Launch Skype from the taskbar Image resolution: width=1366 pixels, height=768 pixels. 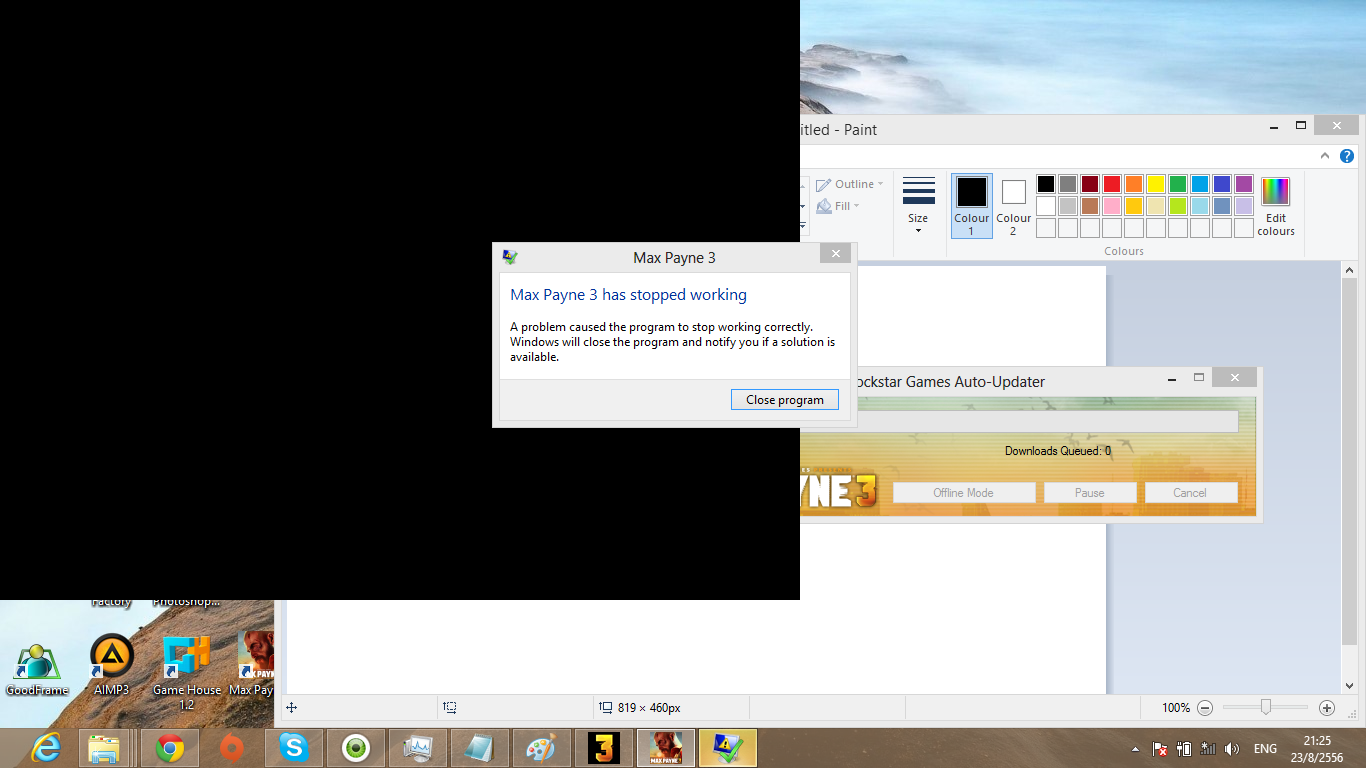point(293,748)
